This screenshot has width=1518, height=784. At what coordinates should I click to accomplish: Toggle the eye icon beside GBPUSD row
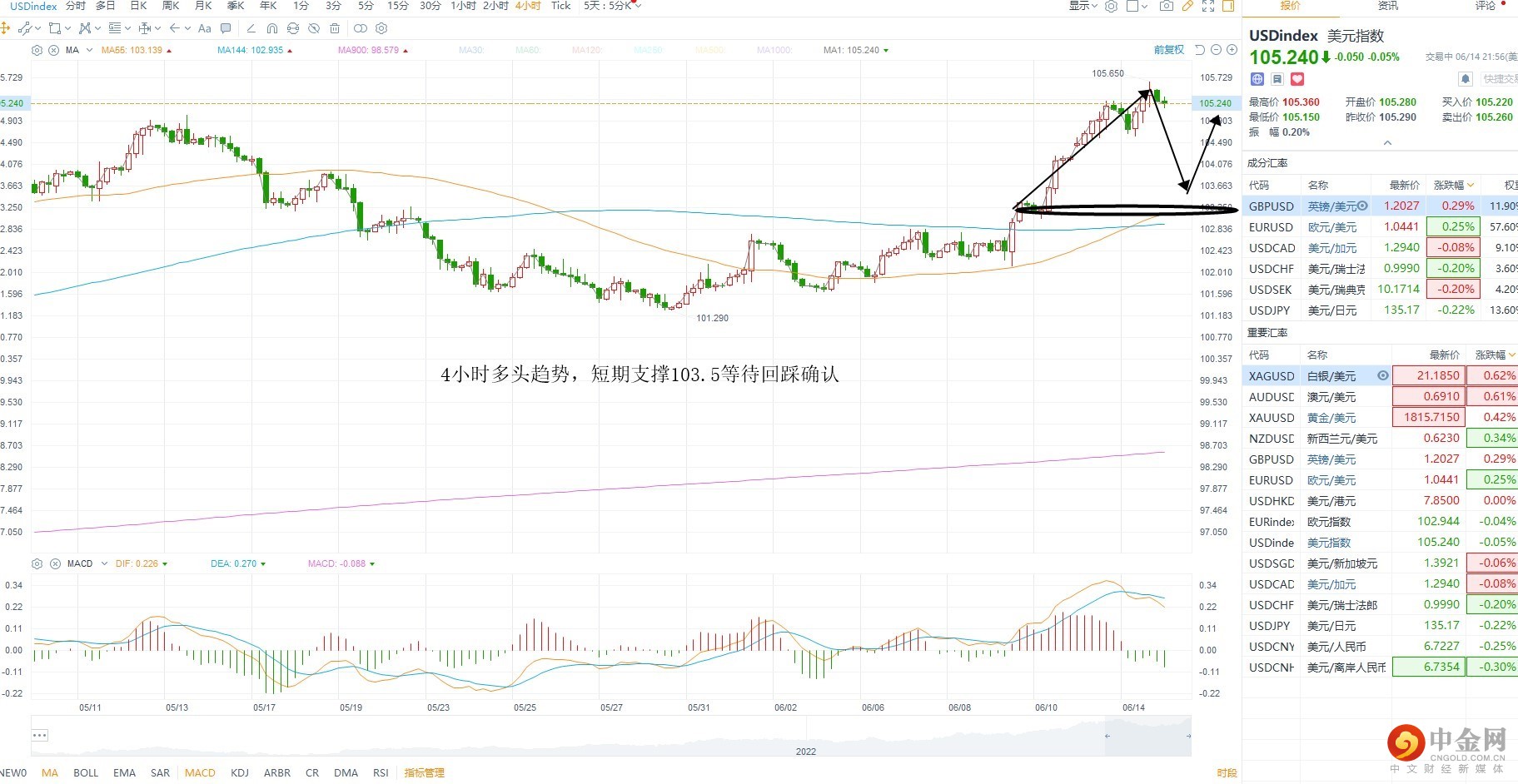(1362, 206)
